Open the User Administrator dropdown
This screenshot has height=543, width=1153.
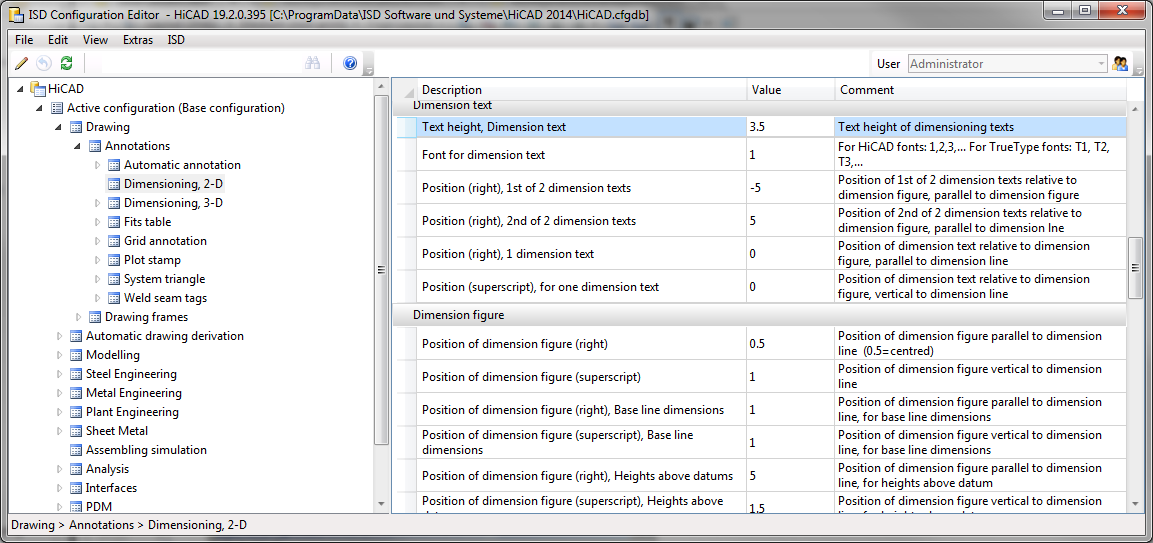(x=1100, y=64)
